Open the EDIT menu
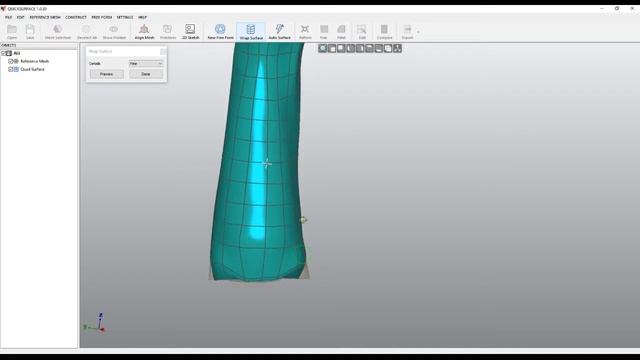 click(x=20, y=18)
